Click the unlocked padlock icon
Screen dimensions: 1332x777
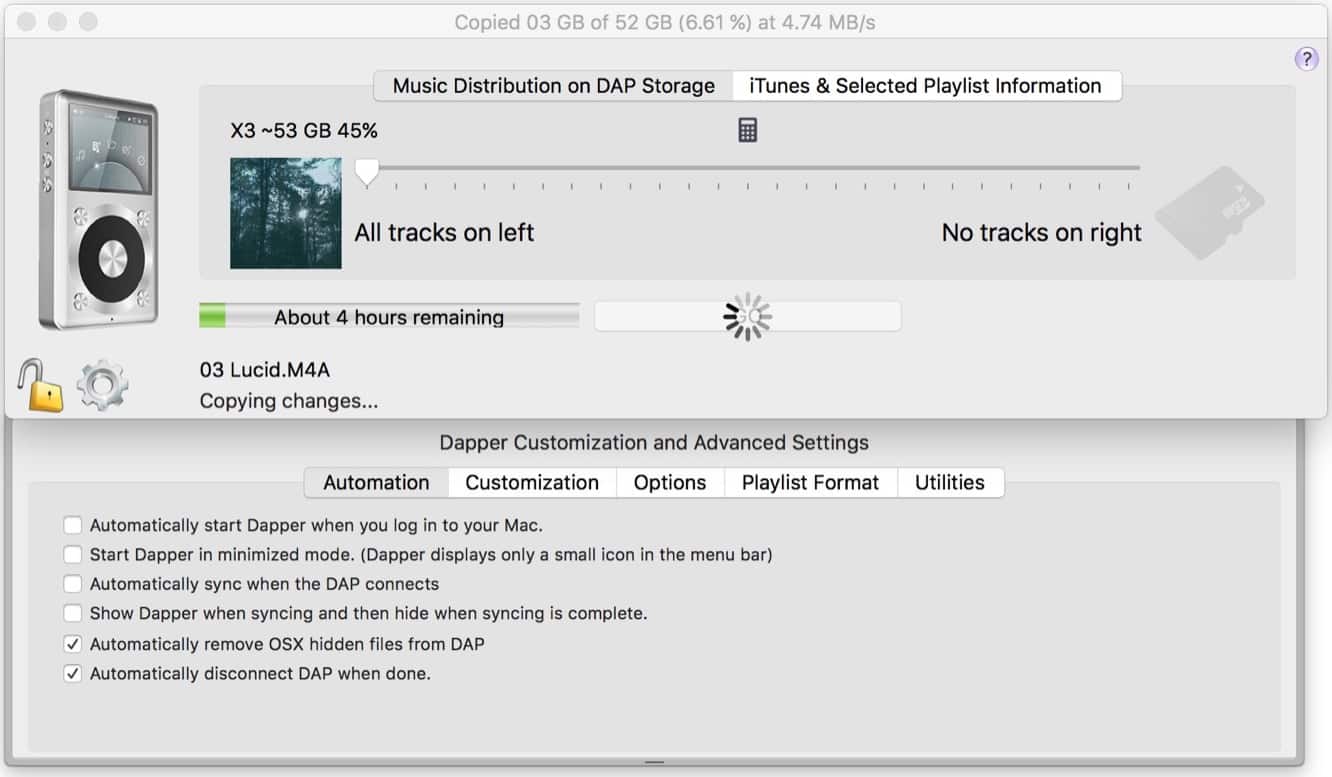coord(40,385)
